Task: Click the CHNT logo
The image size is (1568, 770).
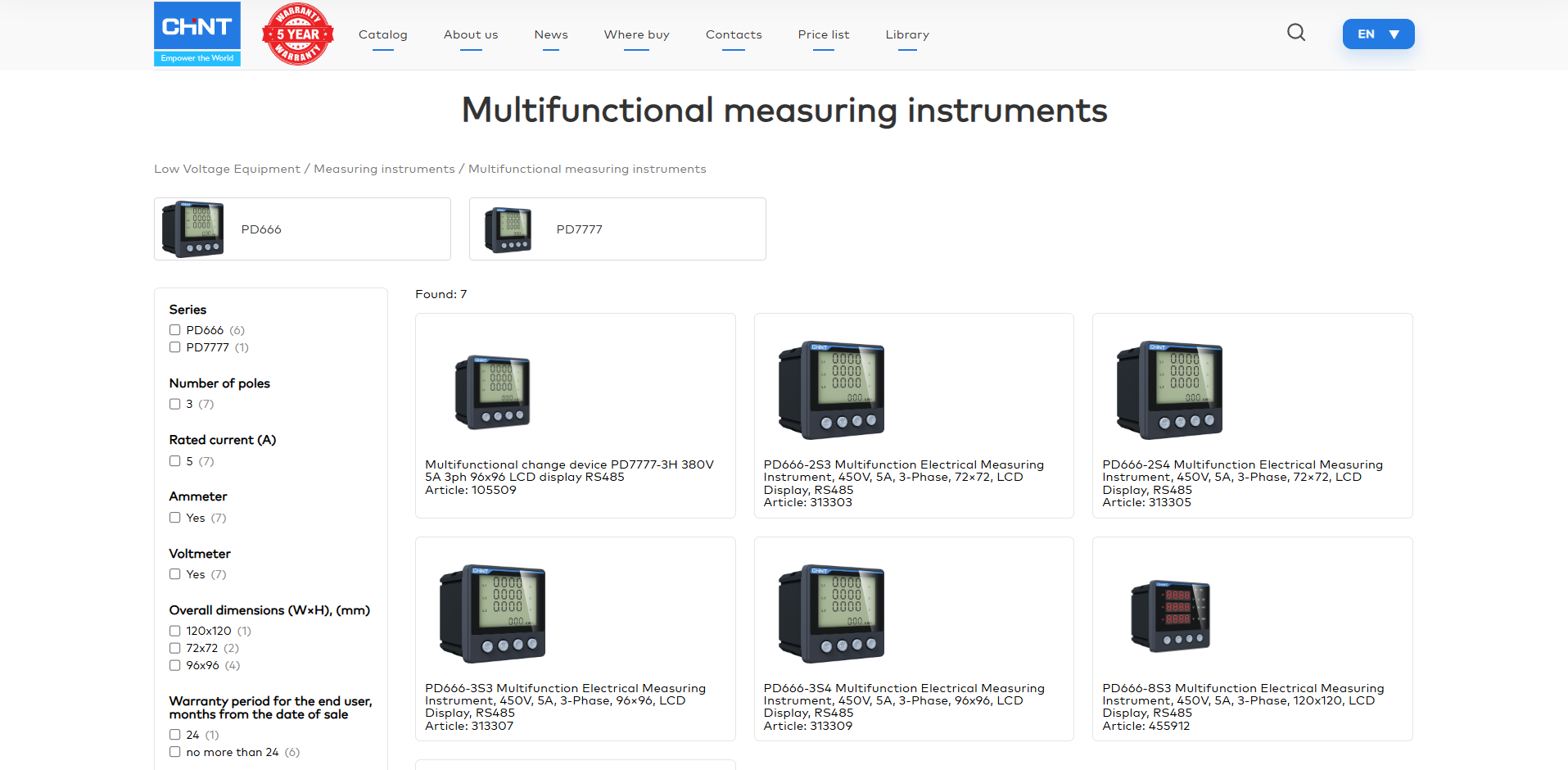Action: pos(197,34)
